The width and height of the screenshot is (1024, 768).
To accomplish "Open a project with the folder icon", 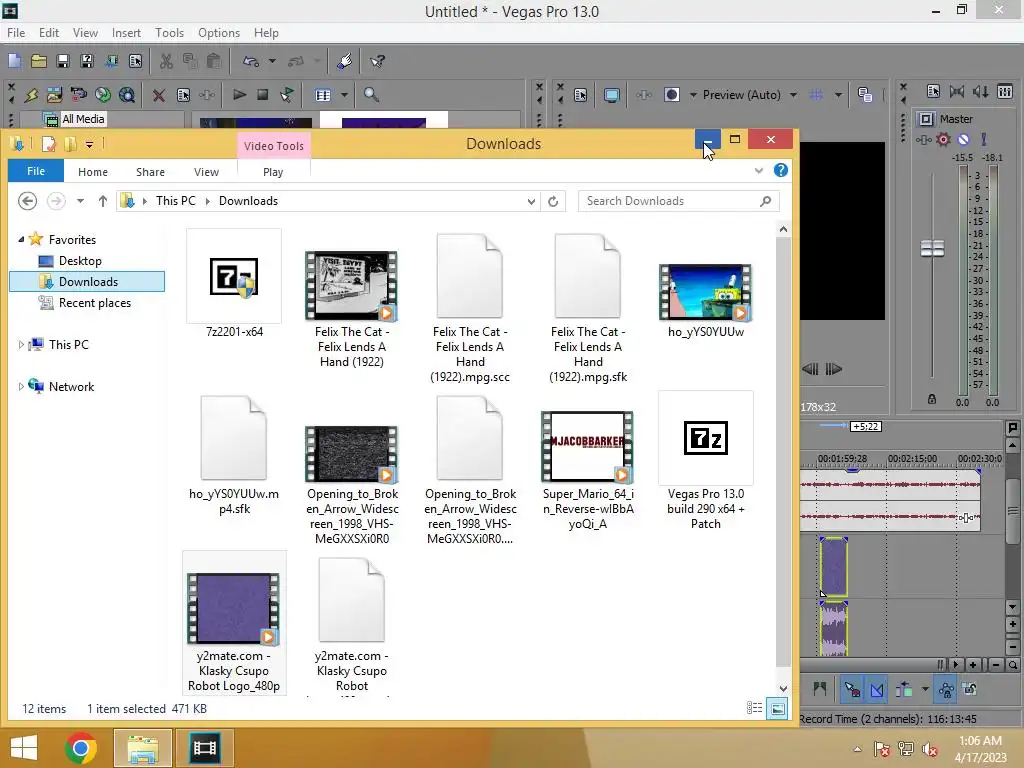I will point(39,61).
